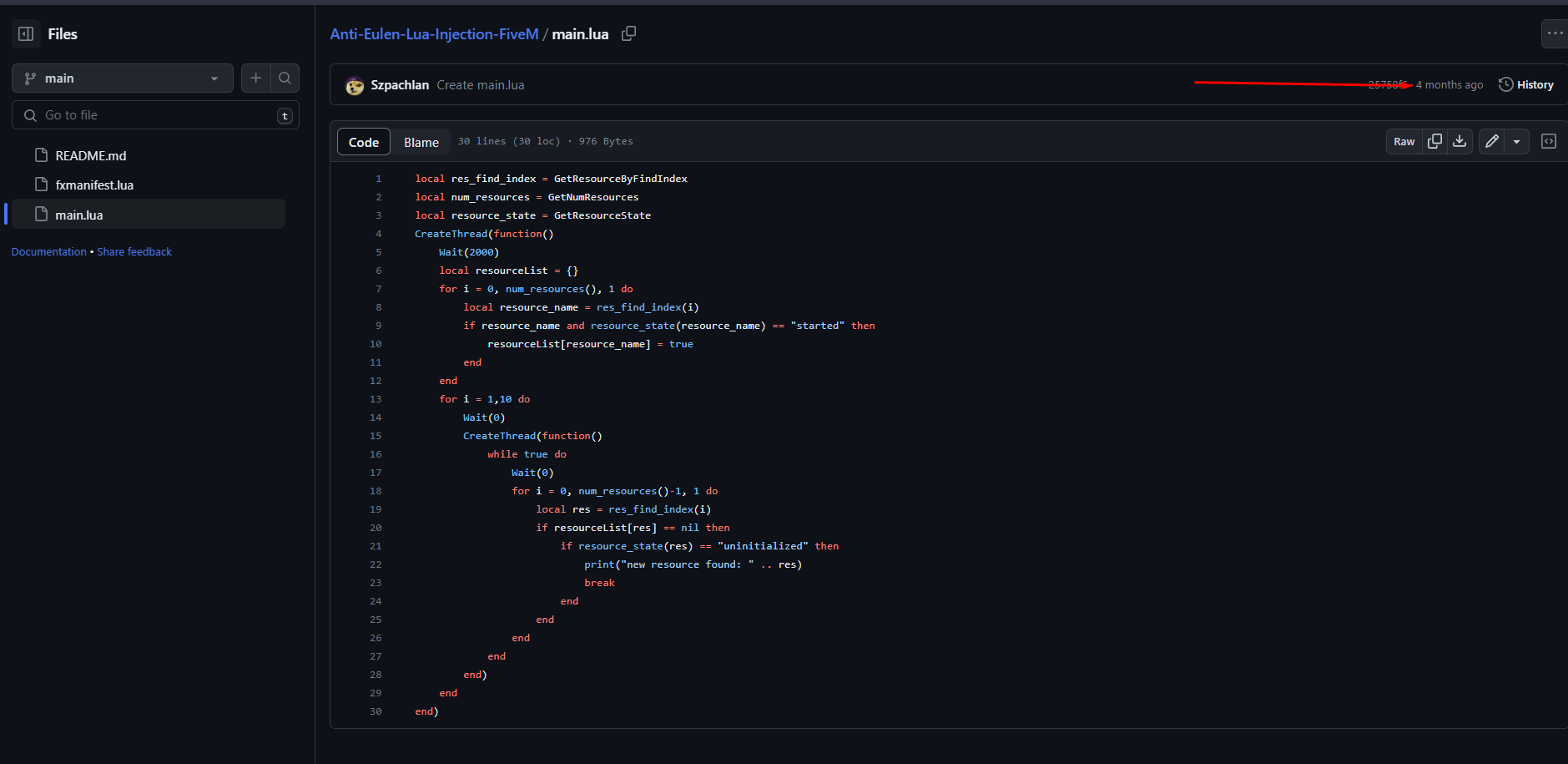Open the Documentation link
Viewport: 1568px width, 764px height.
[x=48, y=252]
